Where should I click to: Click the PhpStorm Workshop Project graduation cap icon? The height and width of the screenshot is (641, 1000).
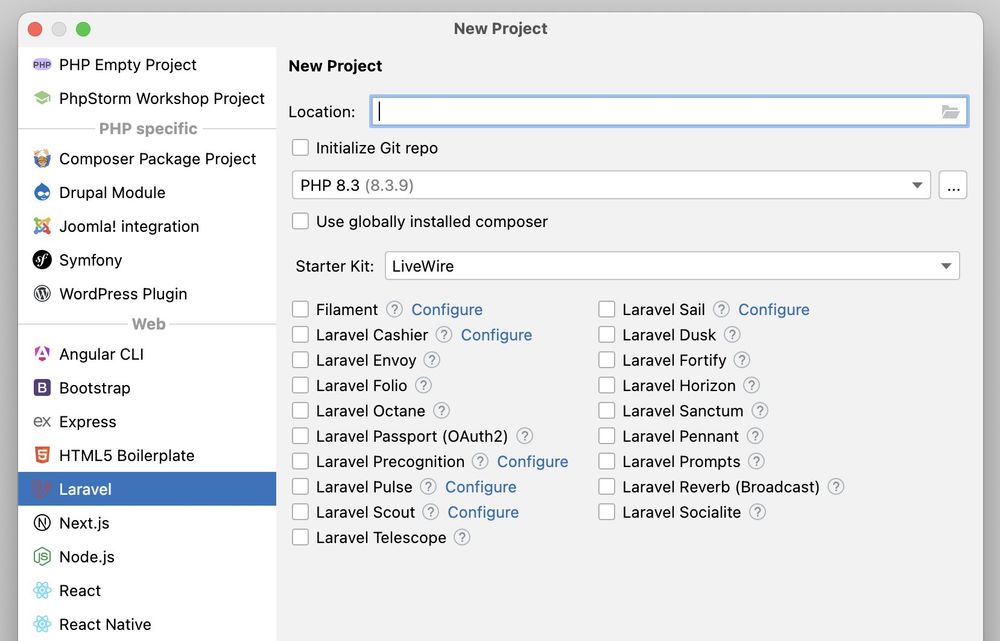[42, 98]
